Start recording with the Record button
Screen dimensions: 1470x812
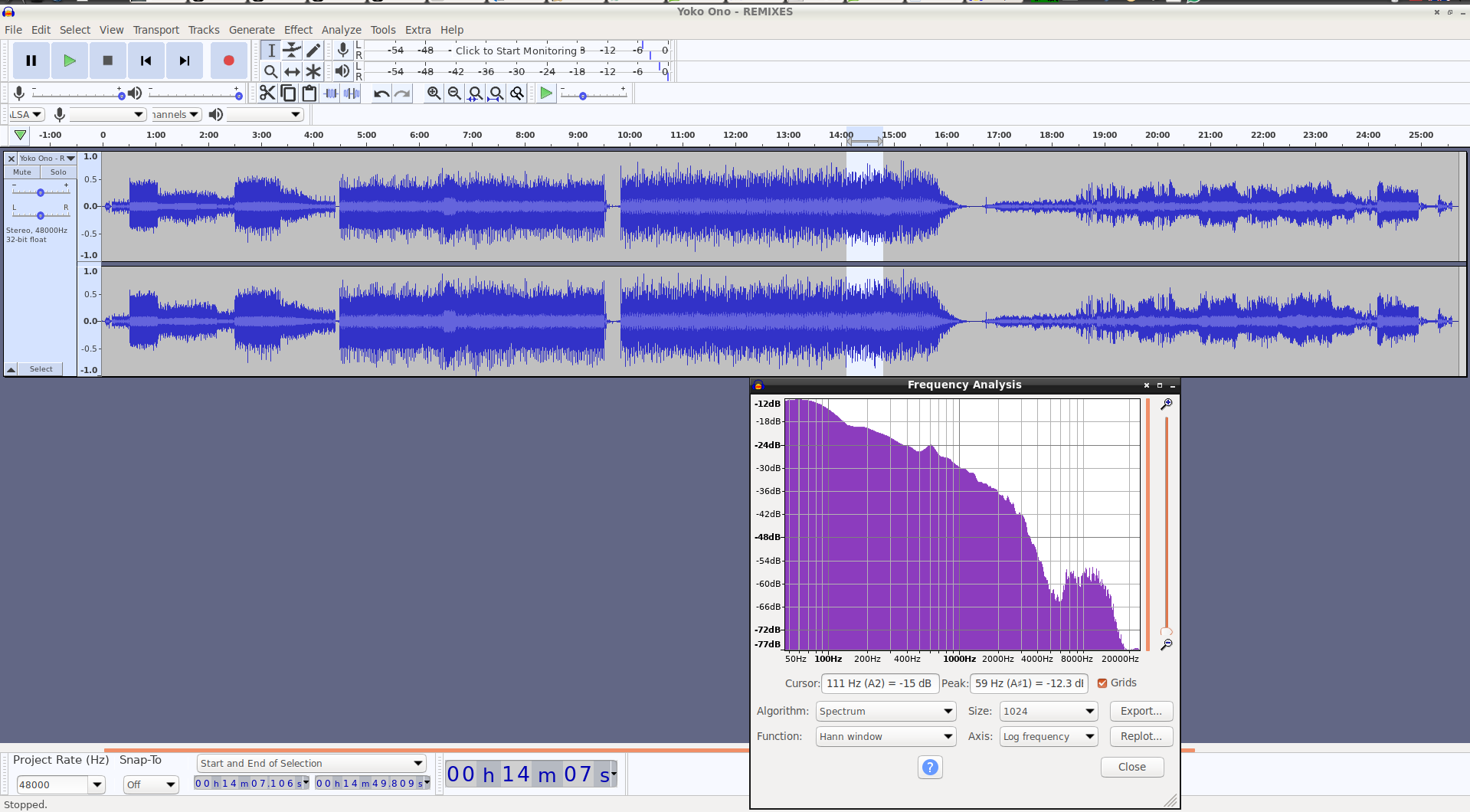pos(228,61)
